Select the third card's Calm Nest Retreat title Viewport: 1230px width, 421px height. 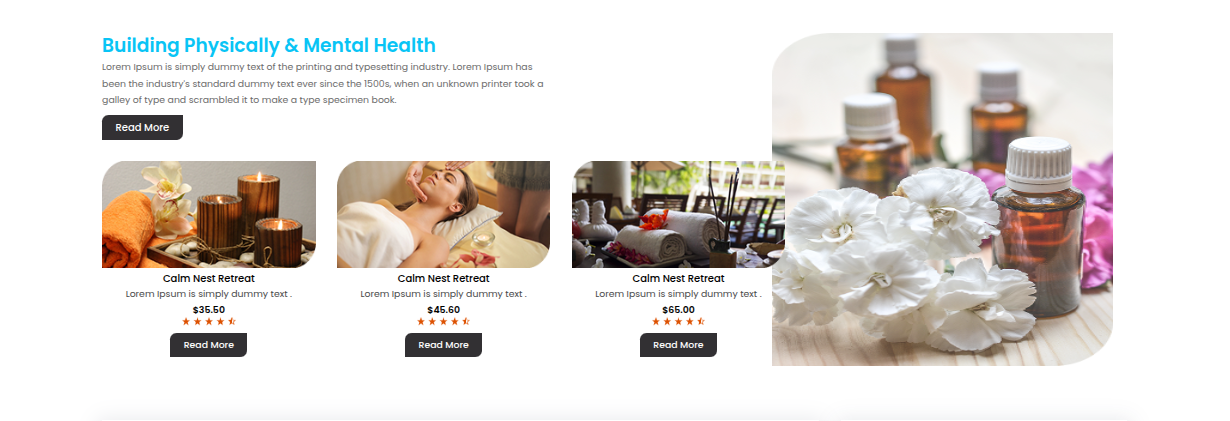pyautogui.click(x=679, y=278)
